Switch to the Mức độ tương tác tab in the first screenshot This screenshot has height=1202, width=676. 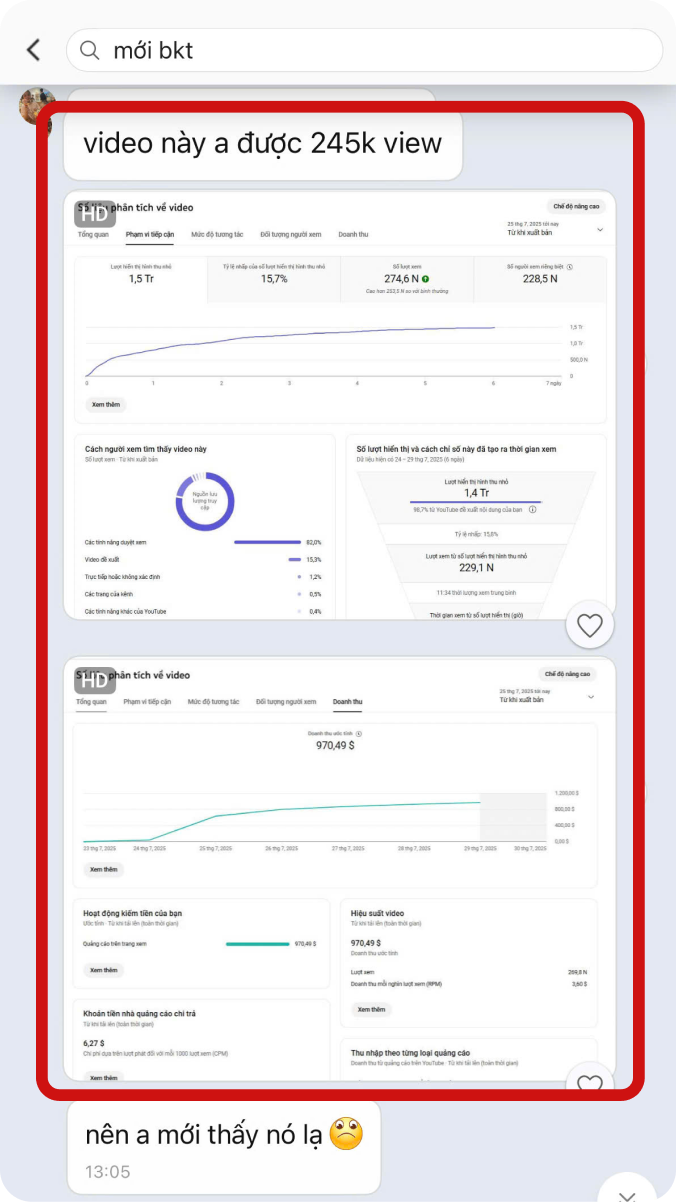coord(217,234)
